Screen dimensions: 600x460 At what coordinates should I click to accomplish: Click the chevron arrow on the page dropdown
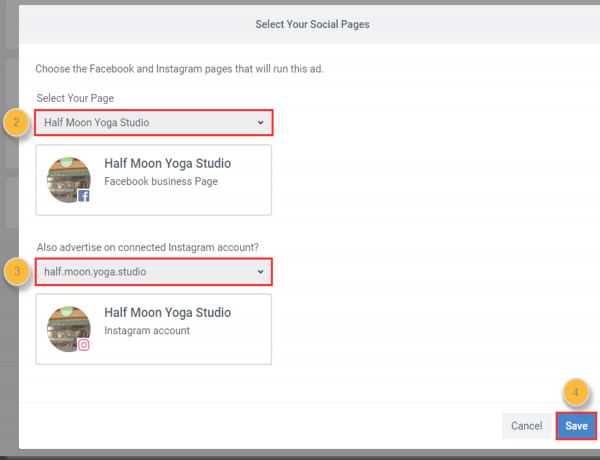click(x=261, y=123)
